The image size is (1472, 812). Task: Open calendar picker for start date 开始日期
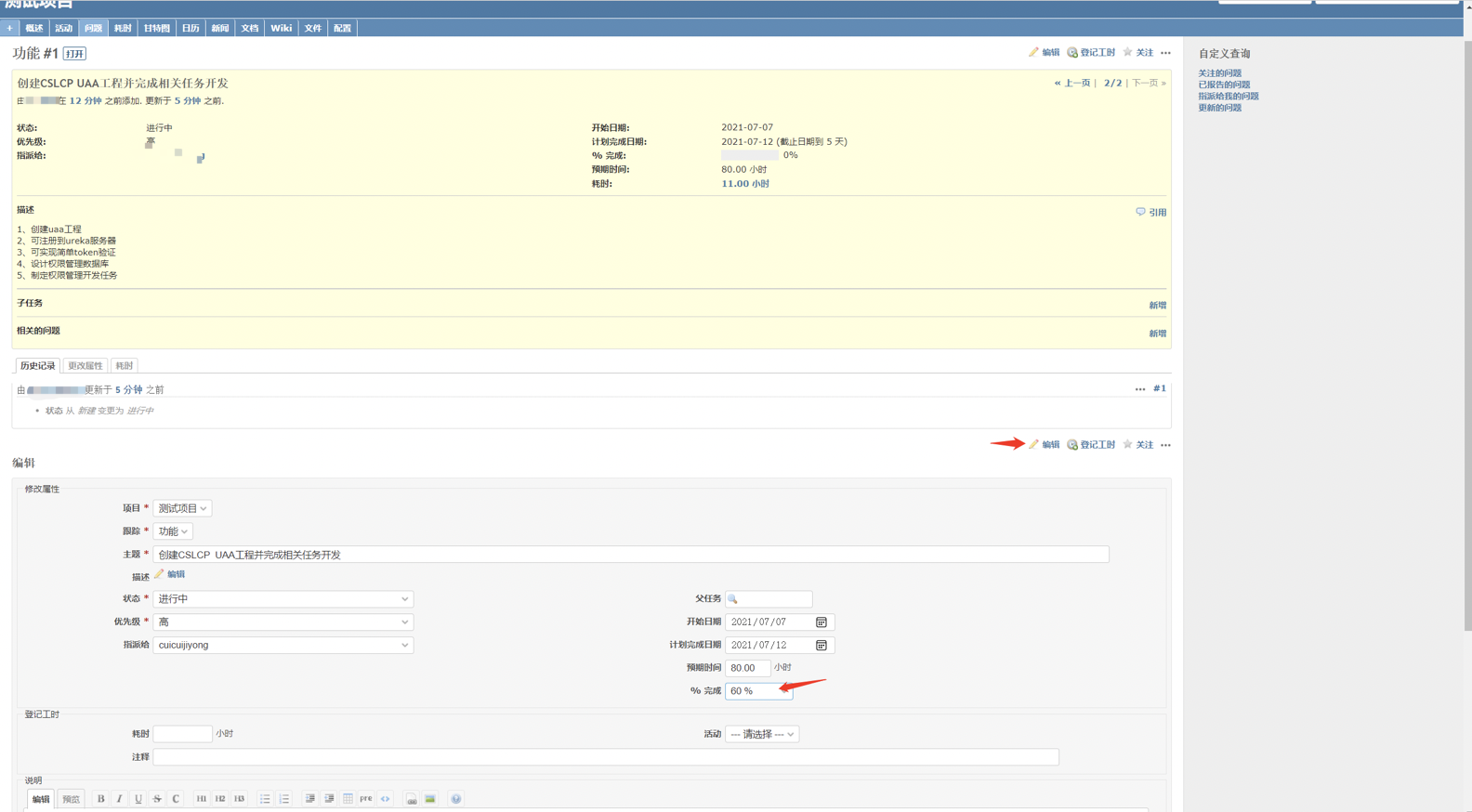coord(821,622)
